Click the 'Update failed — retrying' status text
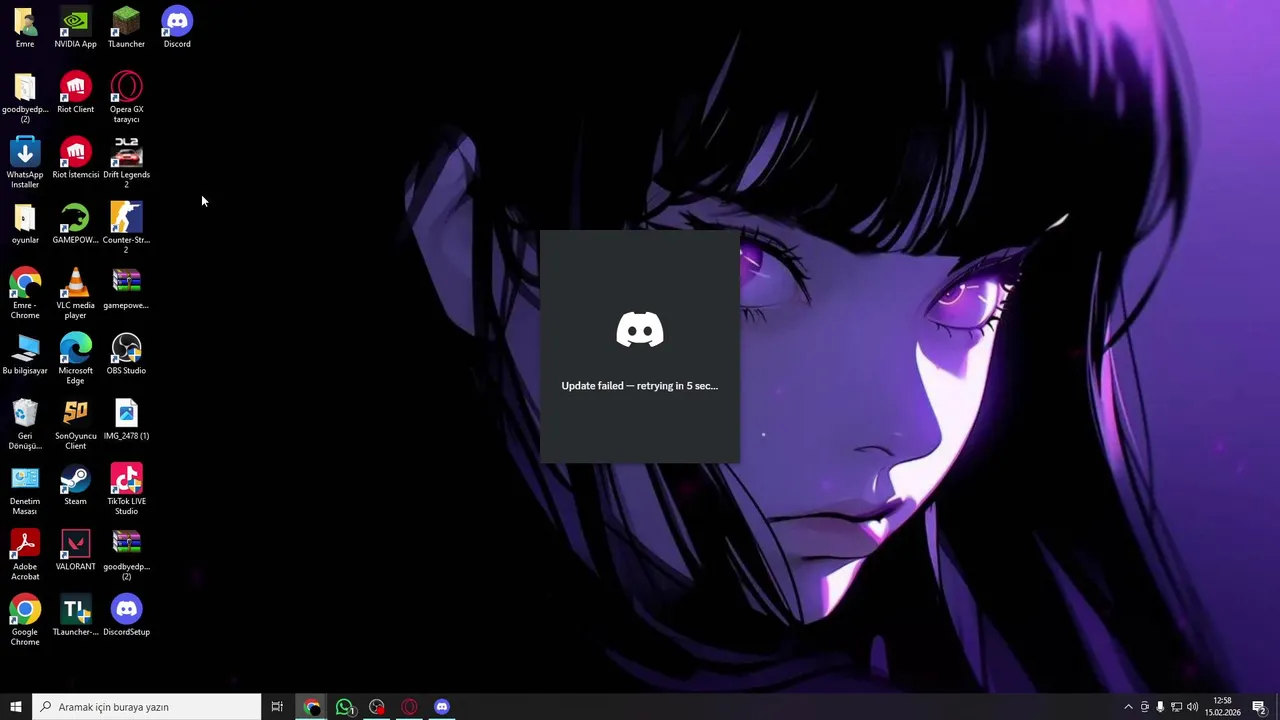The height and width of the screenshot is (720, 1280). 640,386
